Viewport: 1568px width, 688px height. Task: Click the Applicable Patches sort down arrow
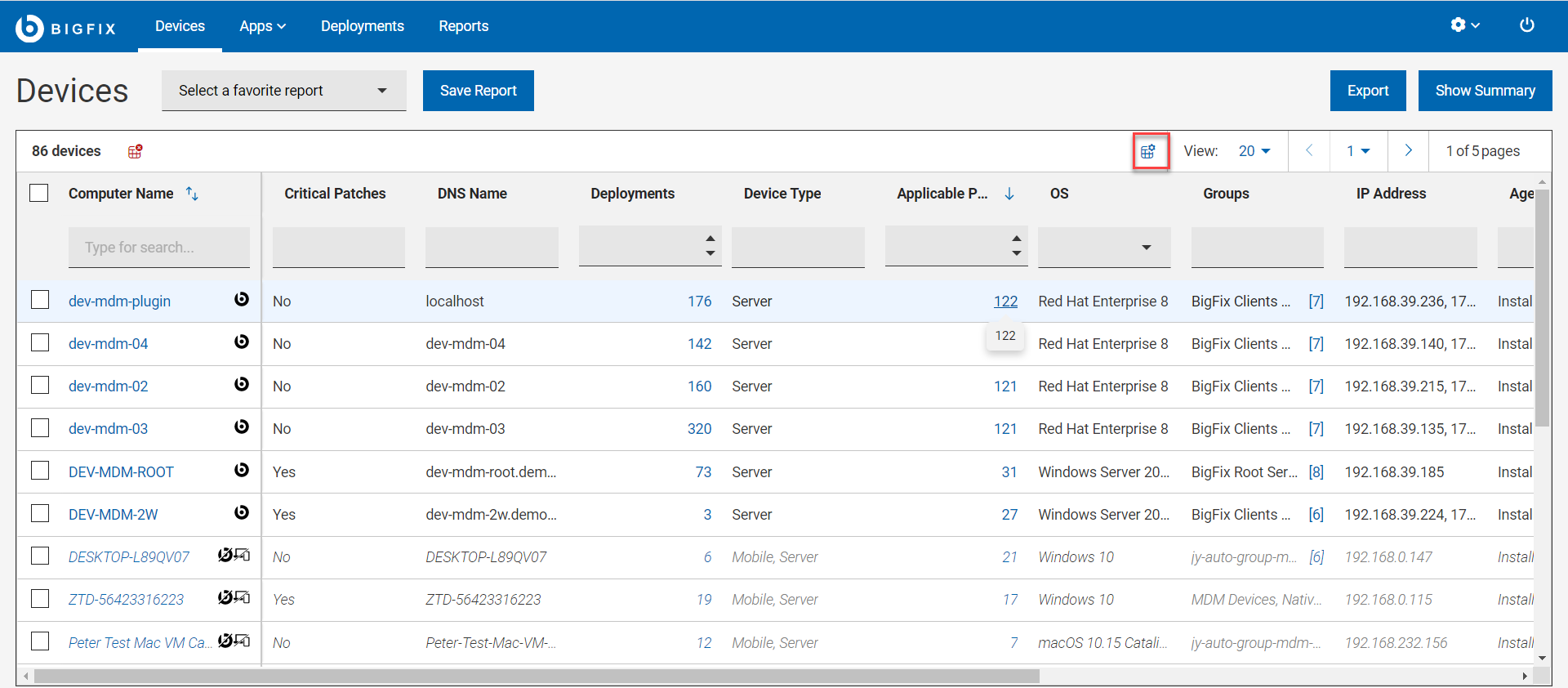pos(1009,194)
